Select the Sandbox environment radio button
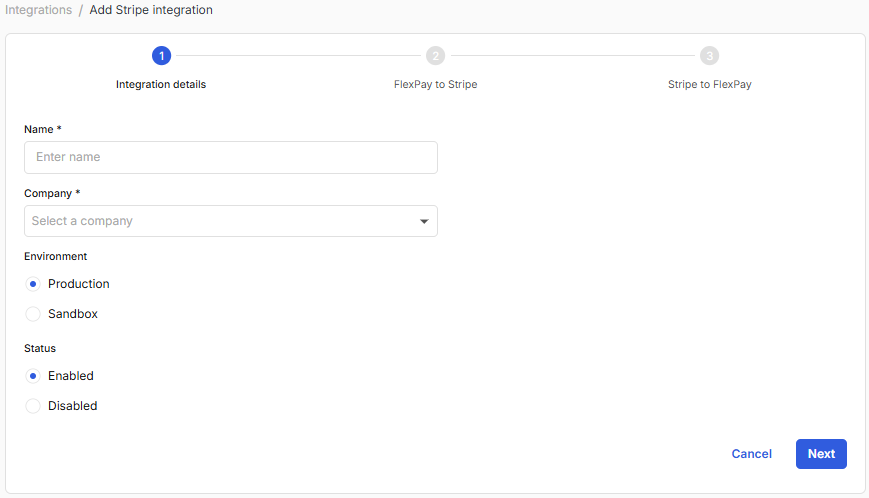 click(33, 314)
